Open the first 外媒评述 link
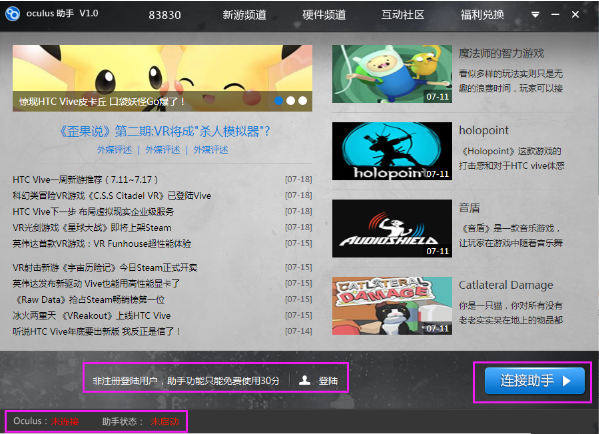 coord(114,150)
